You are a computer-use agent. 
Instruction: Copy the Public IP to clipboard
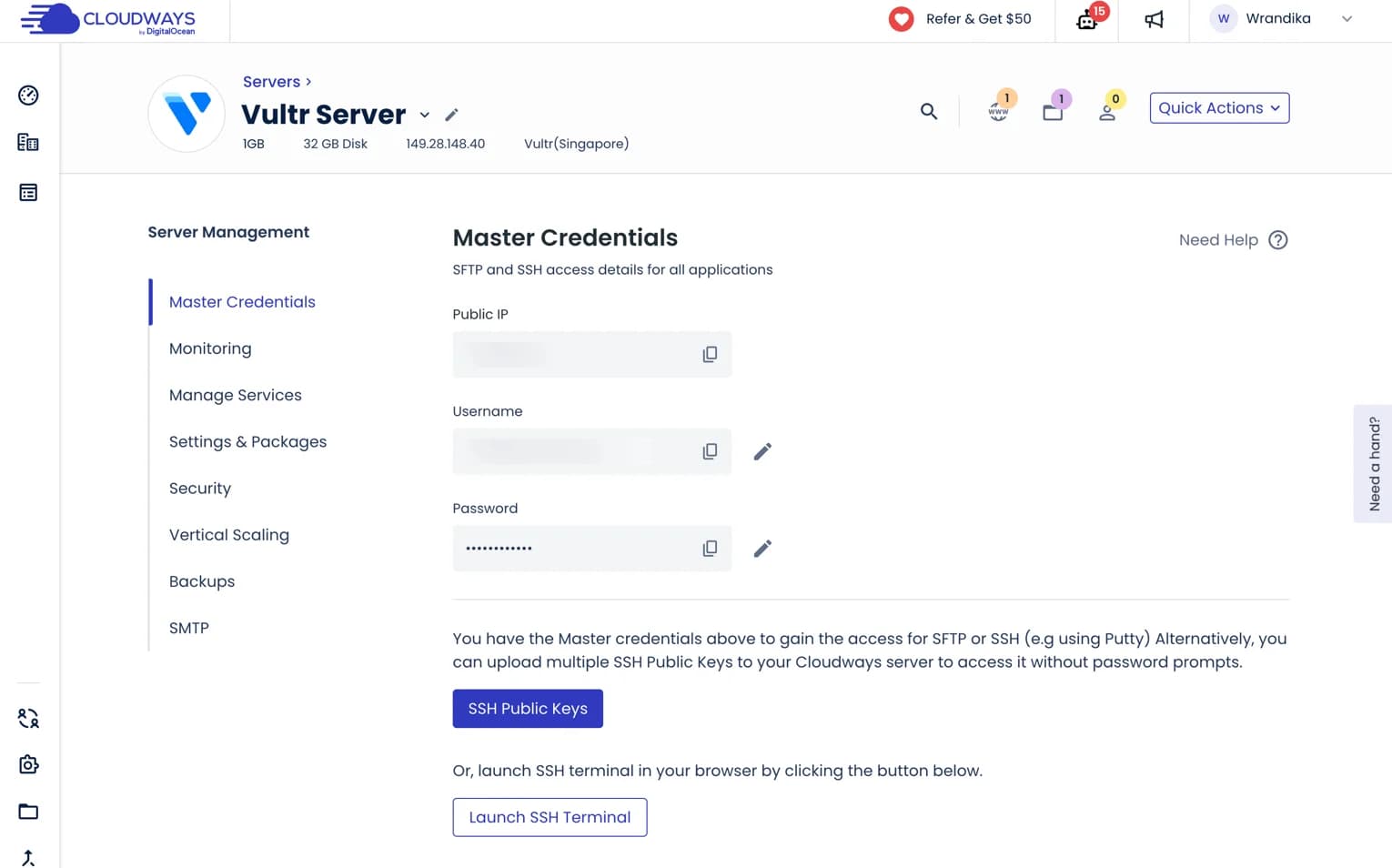click(710, 354)
